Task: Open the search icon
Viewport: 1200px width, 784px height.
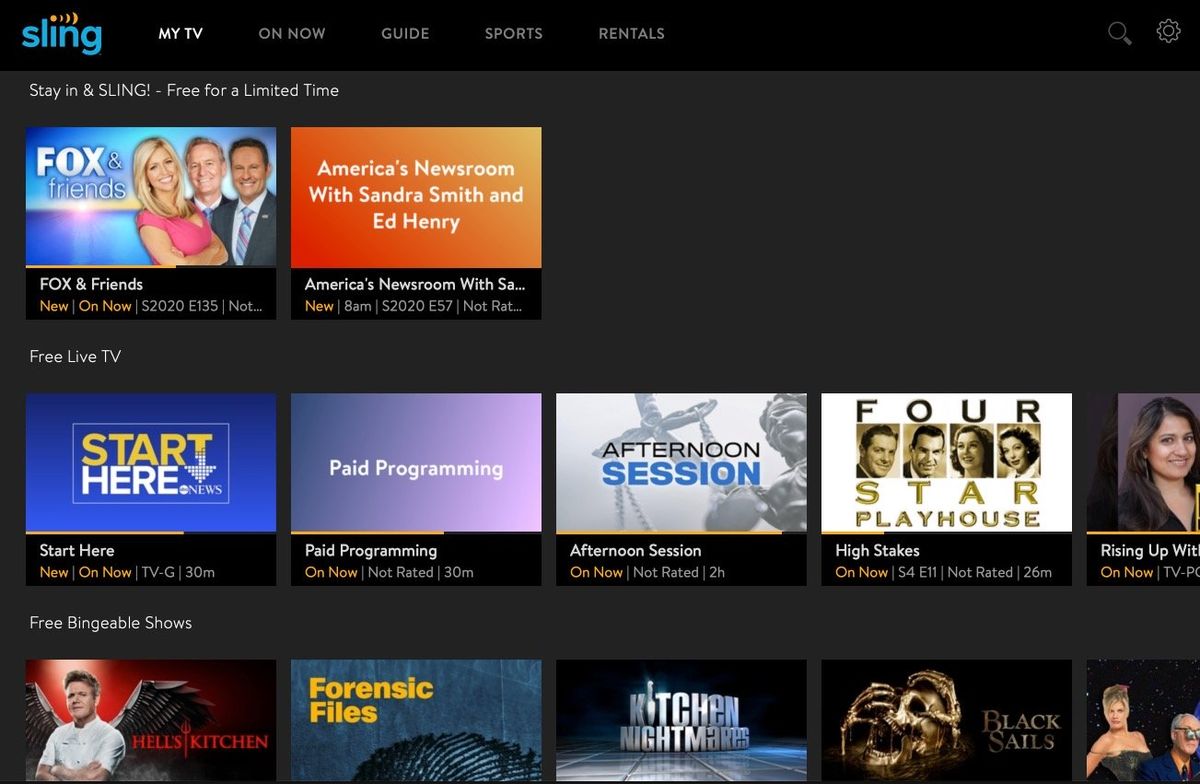Action: (x=1119, y=32)
